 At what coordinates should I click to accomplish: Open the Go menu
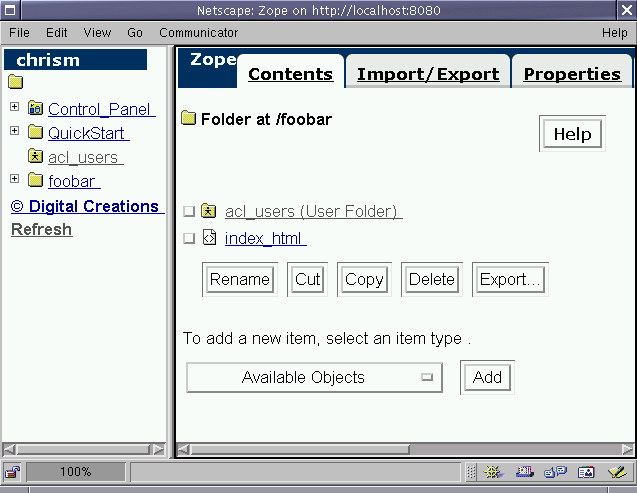click(134, 32)
